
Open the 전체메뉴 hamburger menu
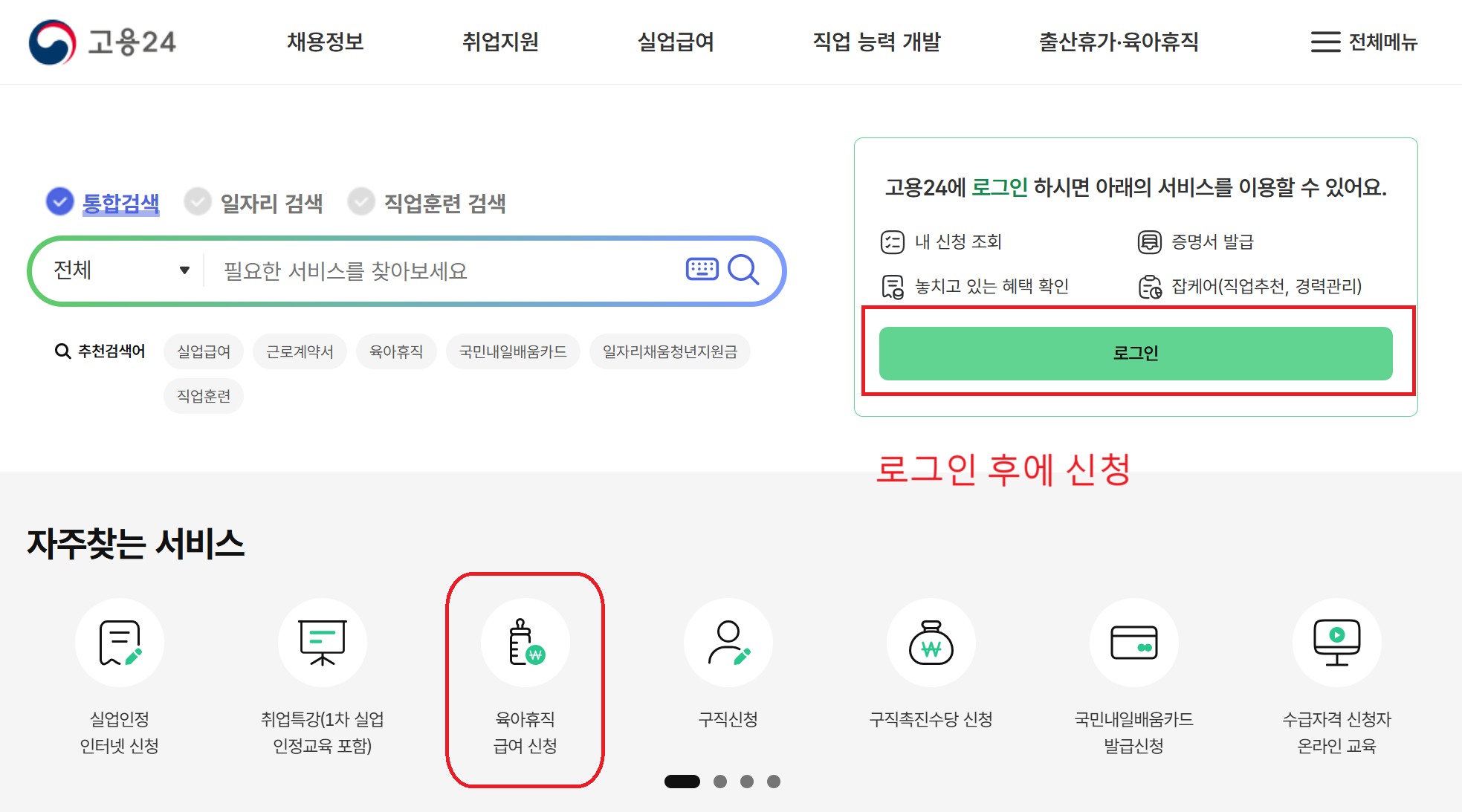pos(1365,42)
